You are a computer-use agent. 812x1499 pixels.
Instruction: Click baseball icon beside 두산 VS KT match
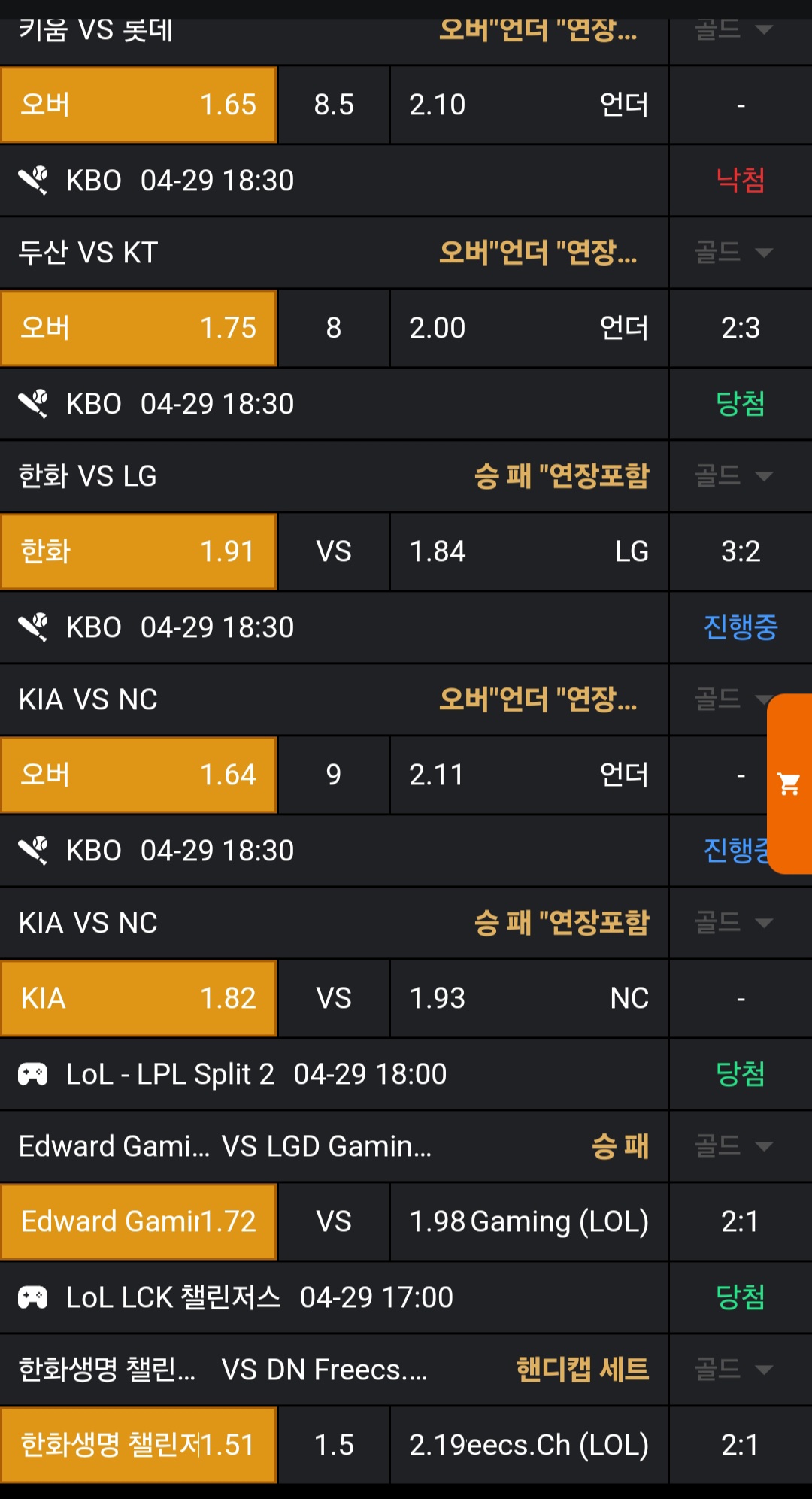(33, 181)
